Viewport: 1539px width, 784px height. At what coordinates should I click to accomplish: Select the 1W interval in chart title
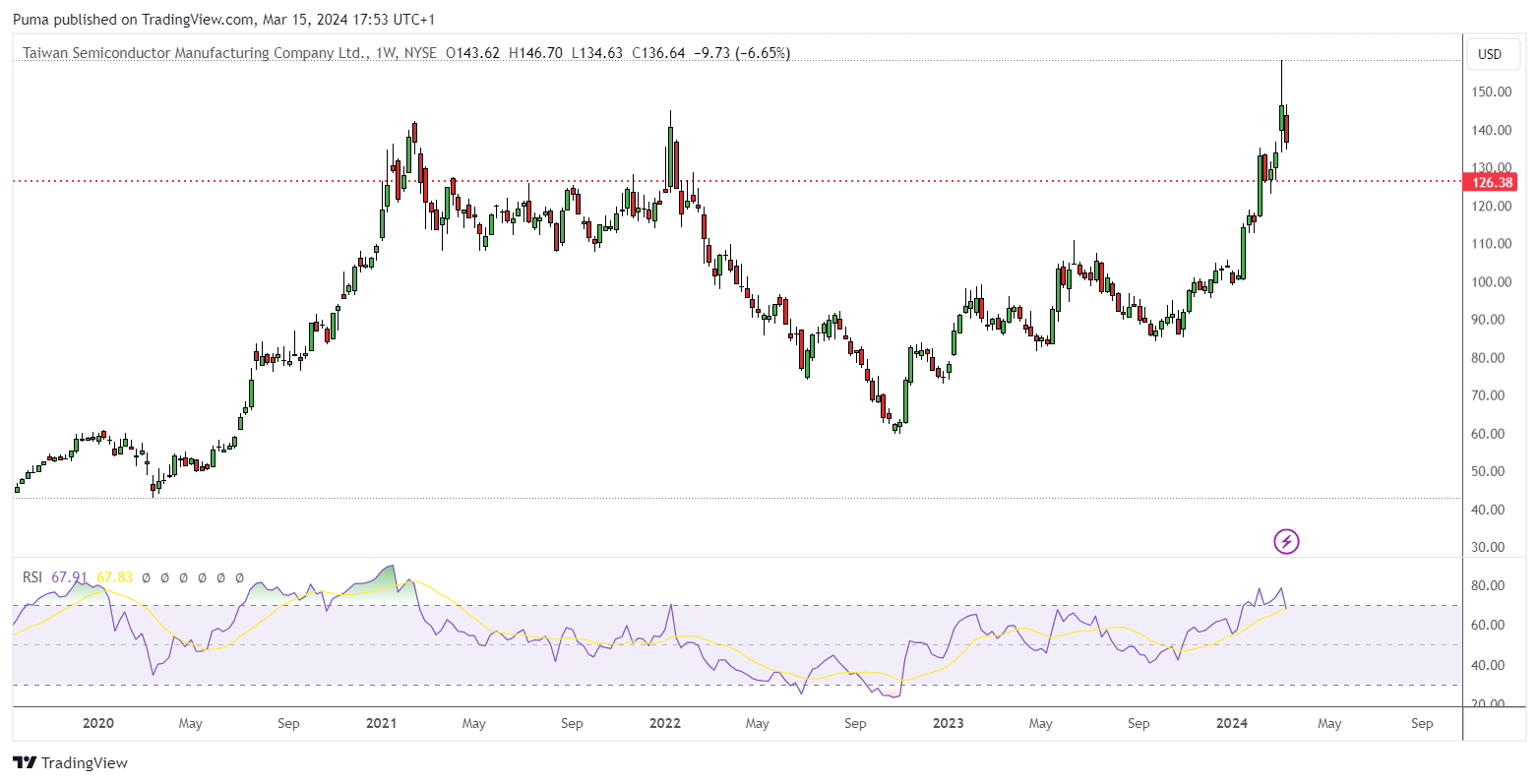[384, 53]
